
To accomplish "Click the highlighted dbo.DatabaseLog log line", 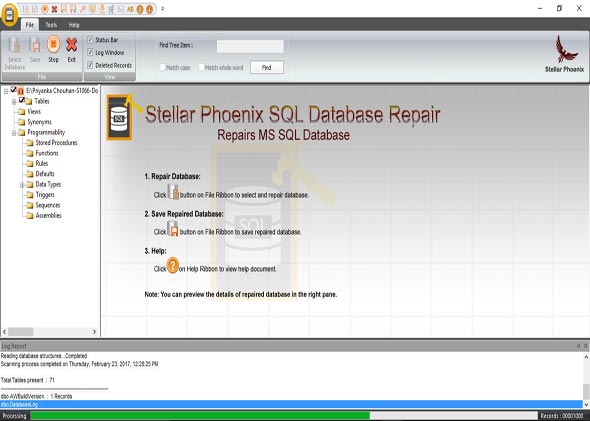I will [x=292, y=404].
